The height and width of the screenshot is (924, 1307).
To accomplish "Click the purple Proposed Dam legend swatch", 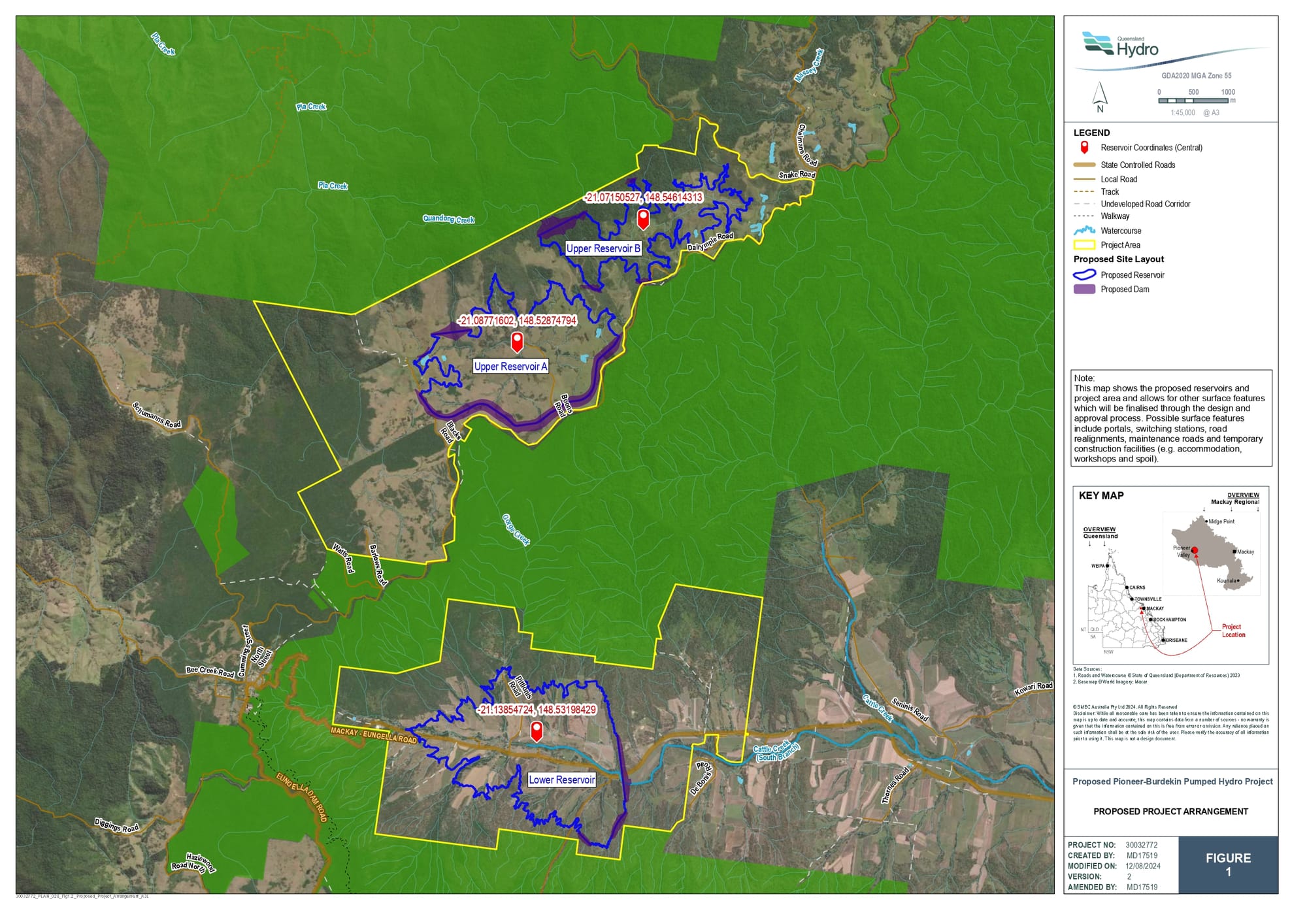I will point(1084,289).
